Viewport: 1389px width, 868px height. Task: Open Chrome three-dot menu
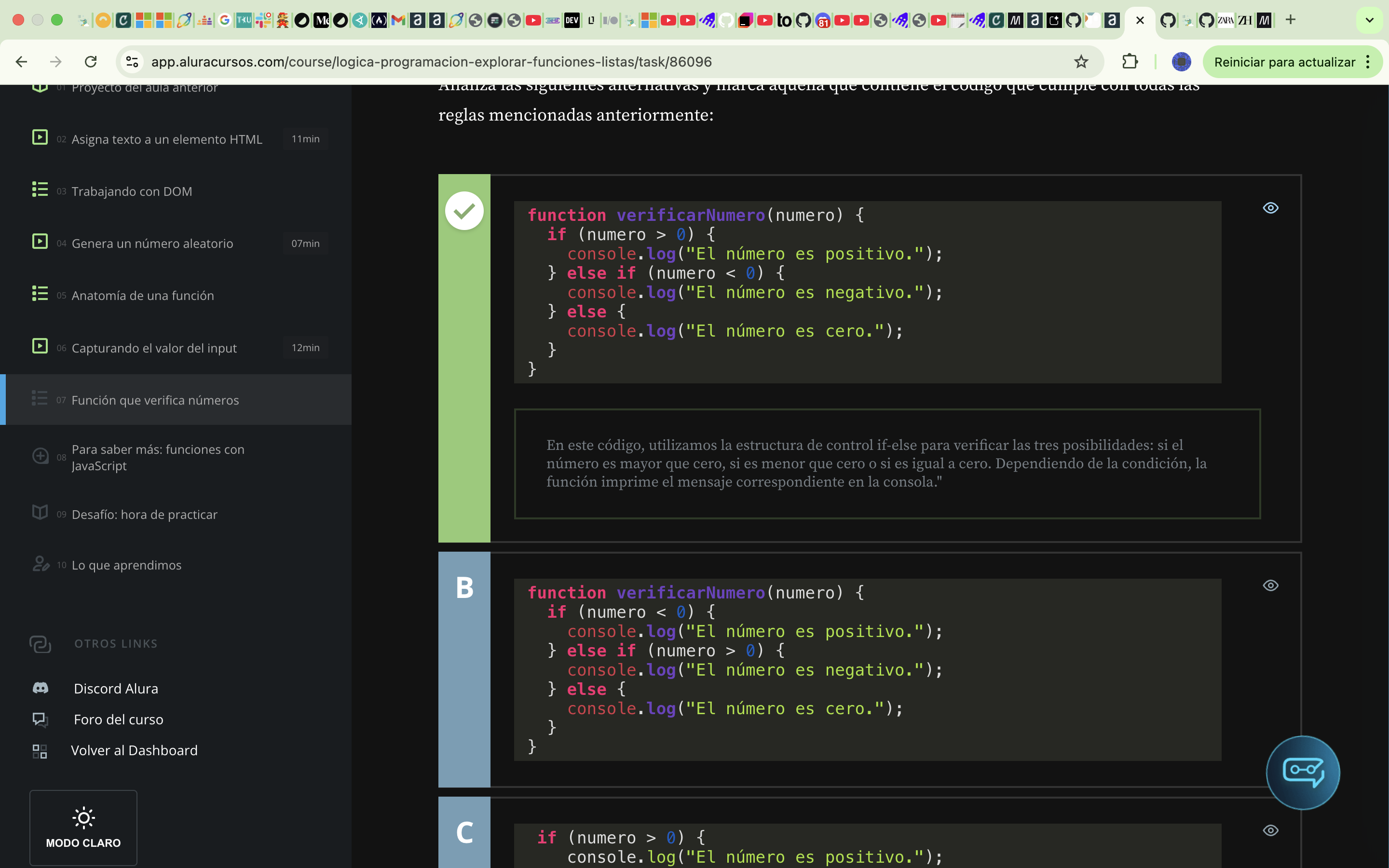[x=1368, y=61]
